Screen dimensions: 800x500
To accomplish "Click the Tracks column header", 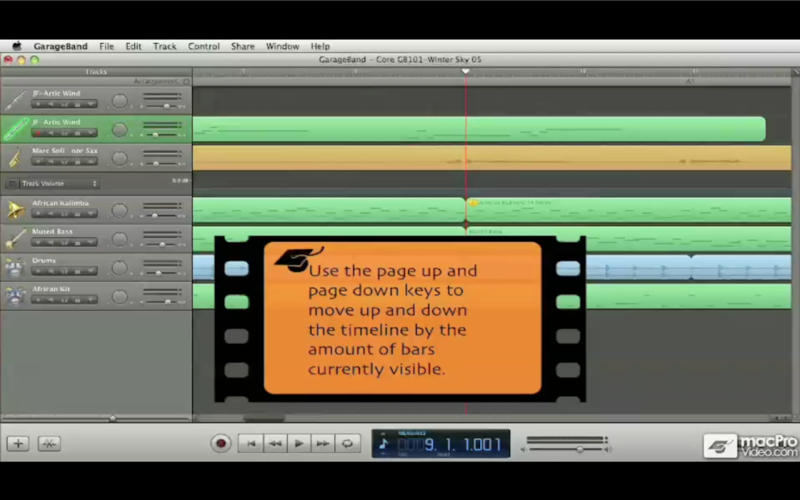I will [96, 72].
